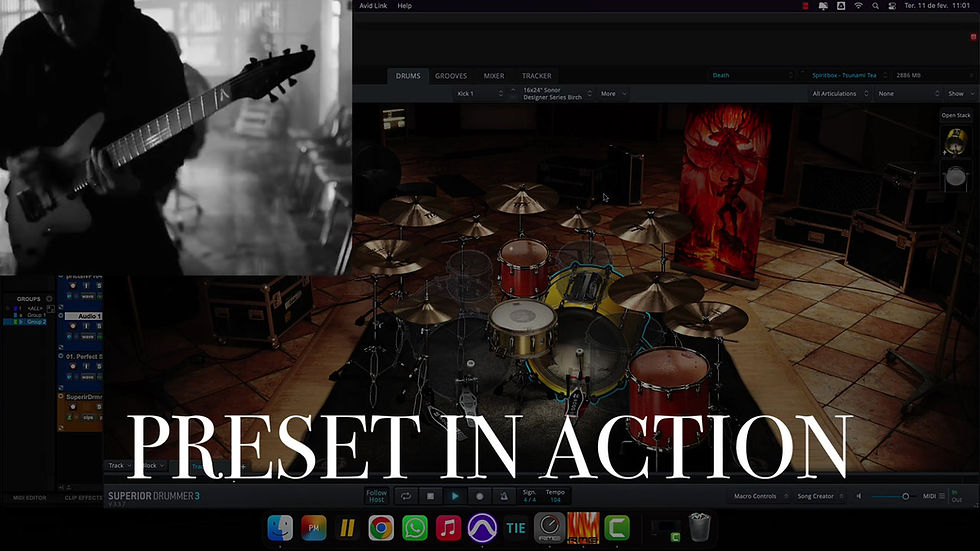Open the TIE app from the Dock
The height and width of the screenshot is (551, 980).
(x=516, y=528)
